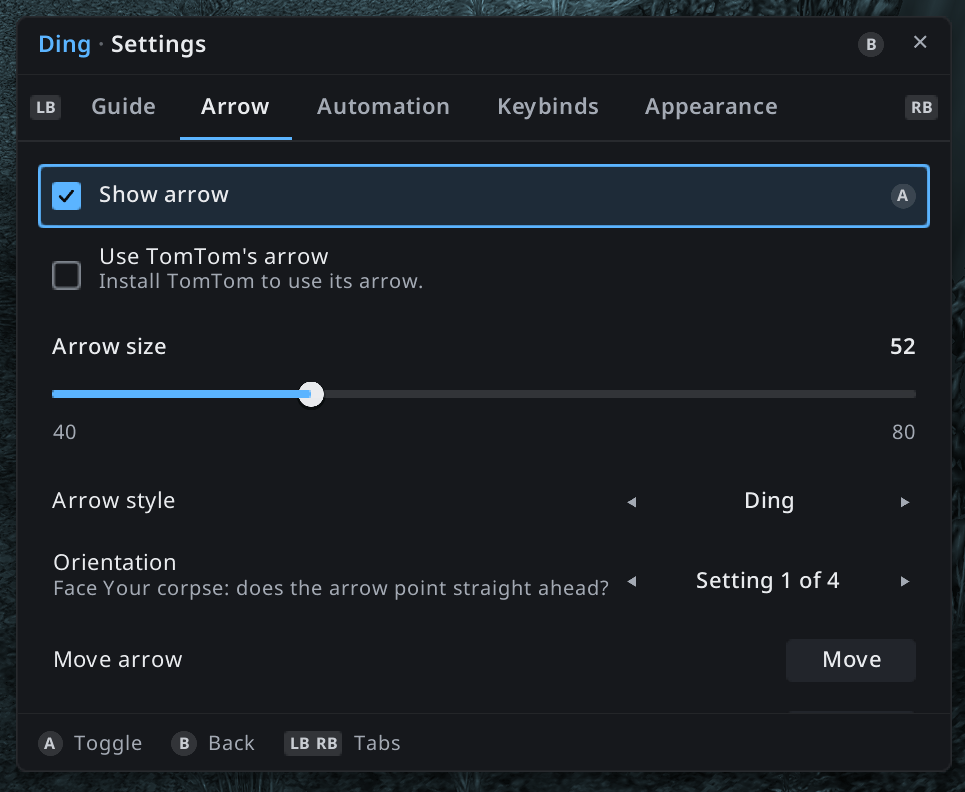965x792 pixels.
Task: Close the Ding Settings window
Action: (919, 42)
